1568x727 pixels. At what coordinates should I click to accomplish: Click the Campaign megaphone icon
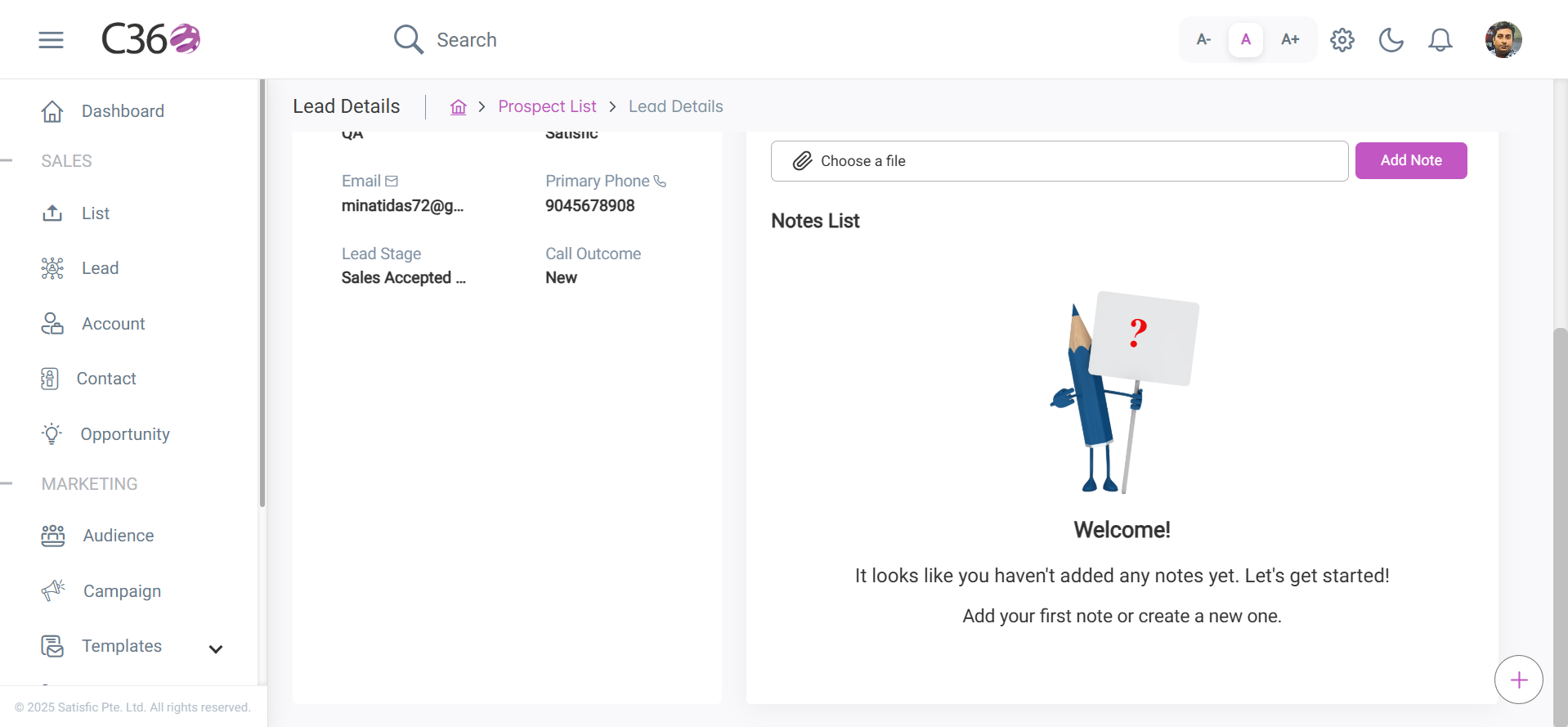click(x=53, y=590)
